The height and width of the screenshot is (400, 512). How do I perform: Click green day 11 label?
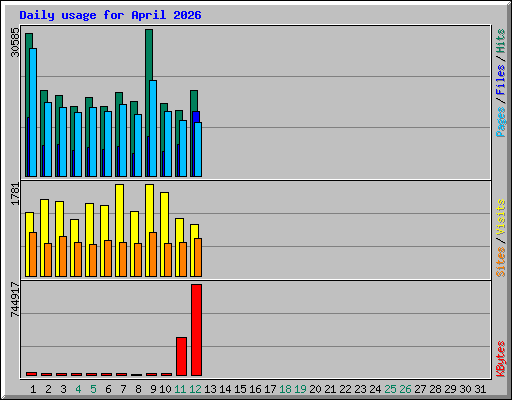pos(180,389)
